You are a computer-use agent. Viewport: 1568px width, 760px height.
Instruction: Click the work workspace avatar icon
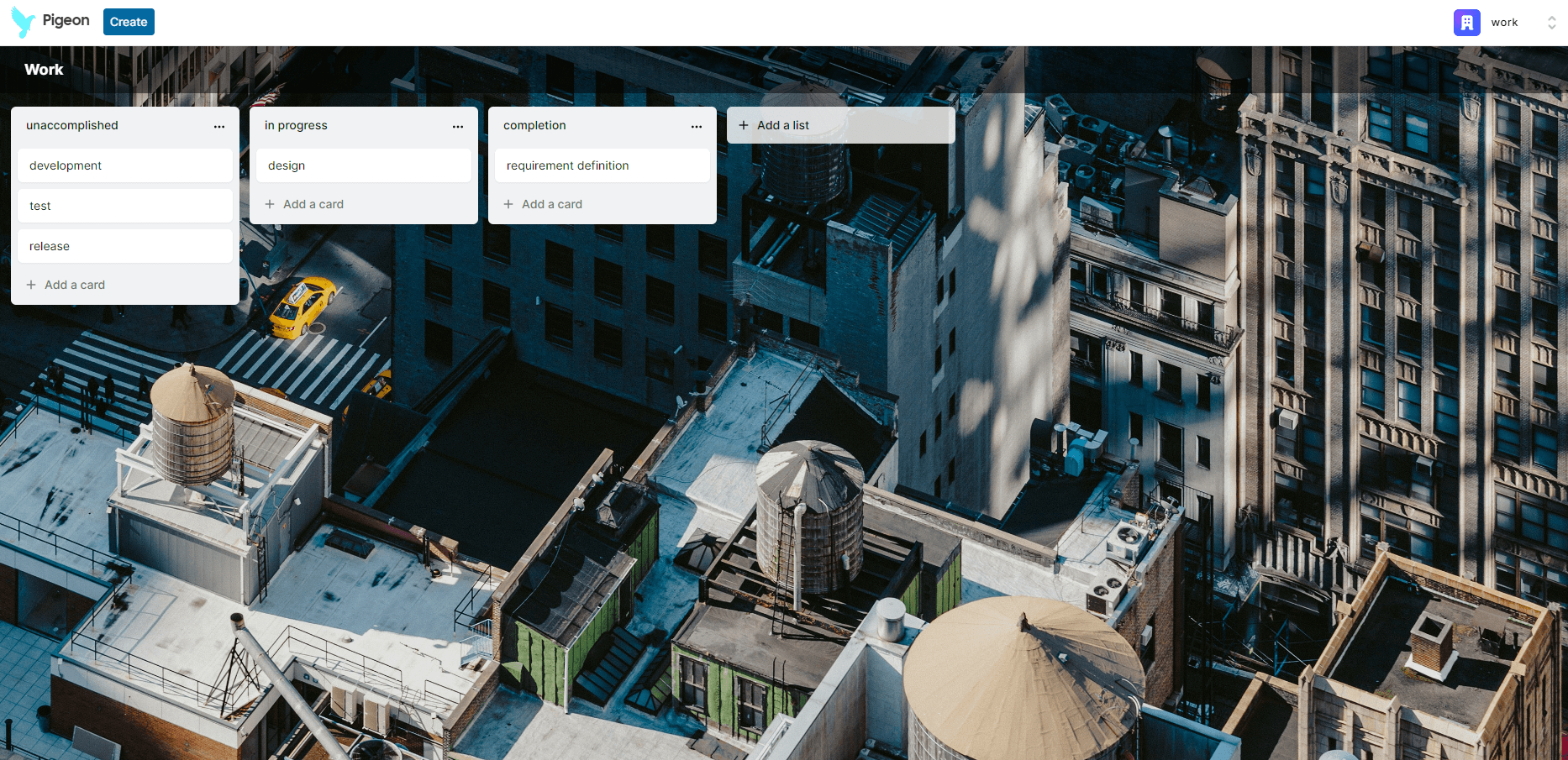(1466, 23)
